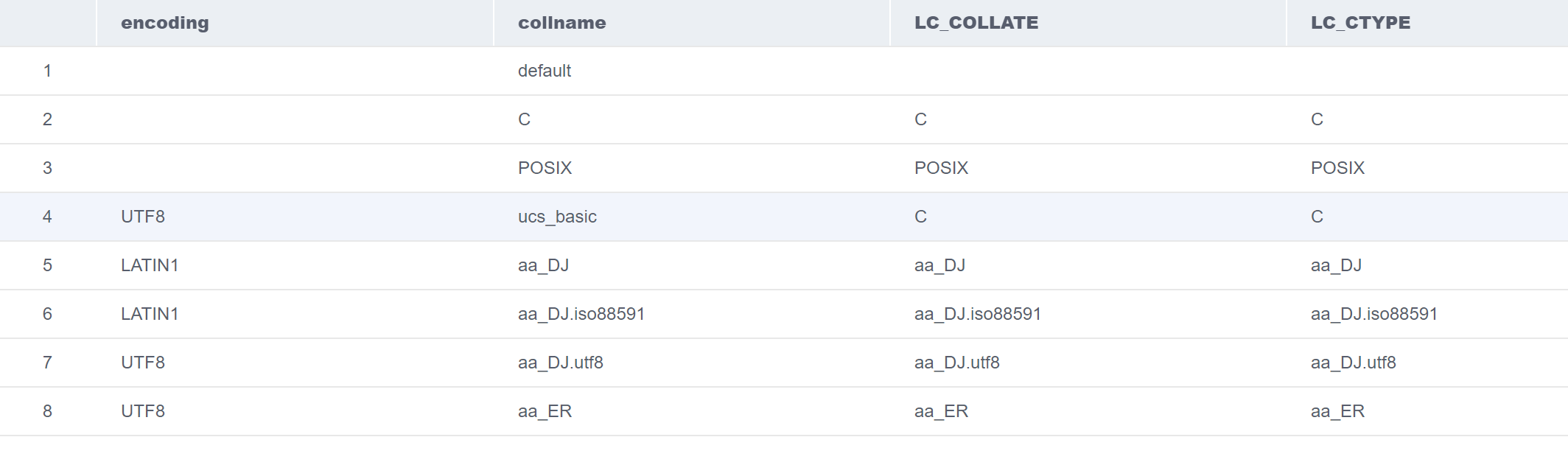Pick row number 8
1568x451 pixels.
47,411
